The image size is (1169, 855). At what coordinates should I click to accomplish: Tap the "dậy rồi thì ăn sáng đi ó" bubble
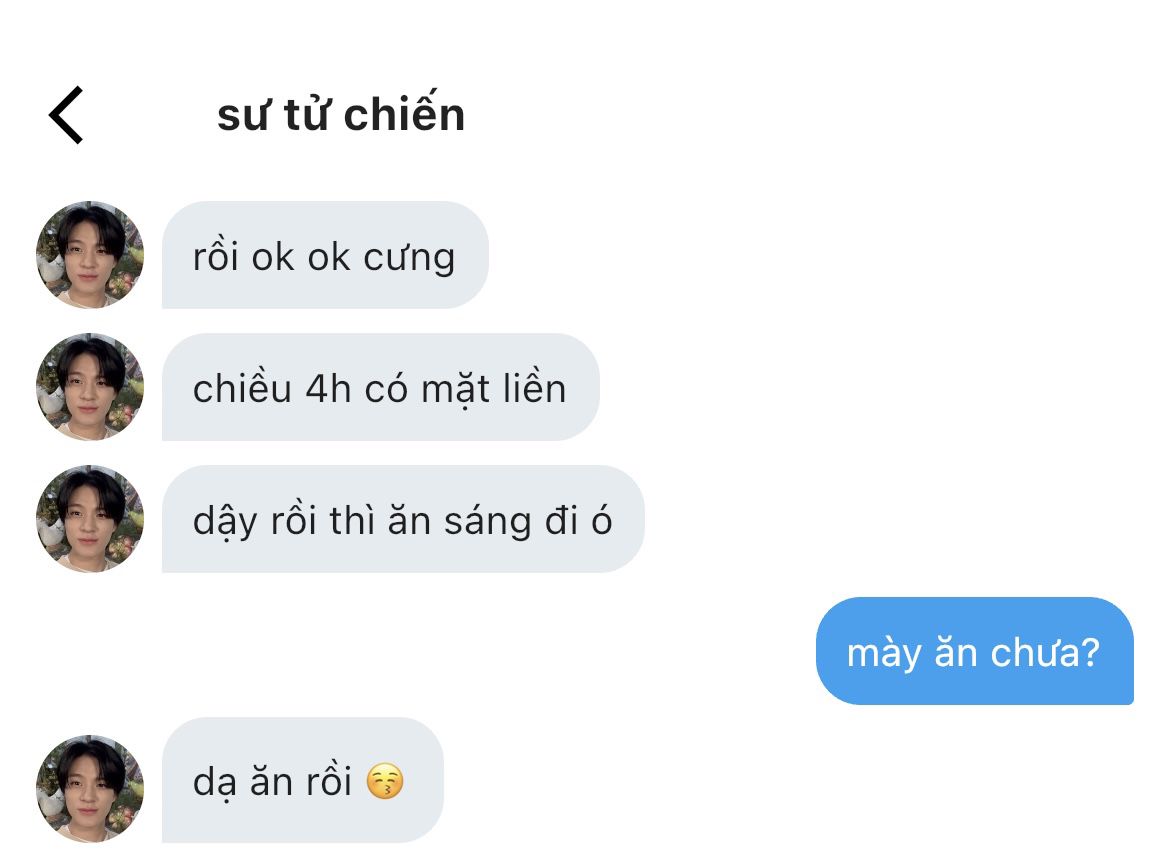click(x=403, y=518)
